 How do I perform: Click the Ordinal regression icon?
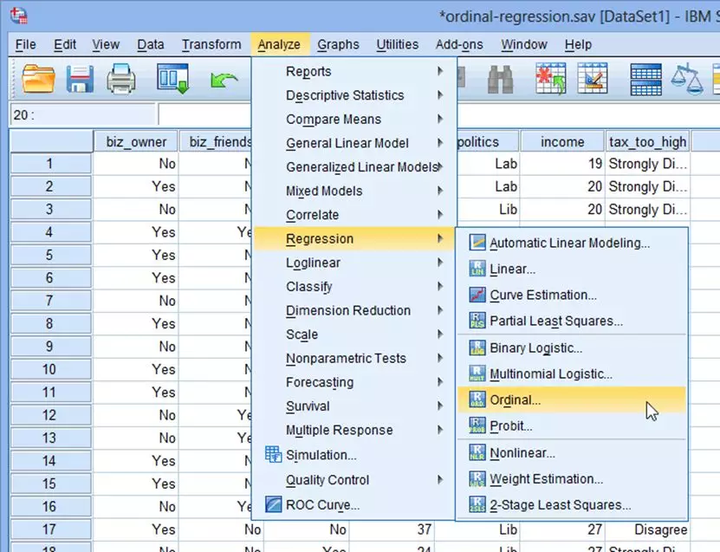(x=477, y=400)
